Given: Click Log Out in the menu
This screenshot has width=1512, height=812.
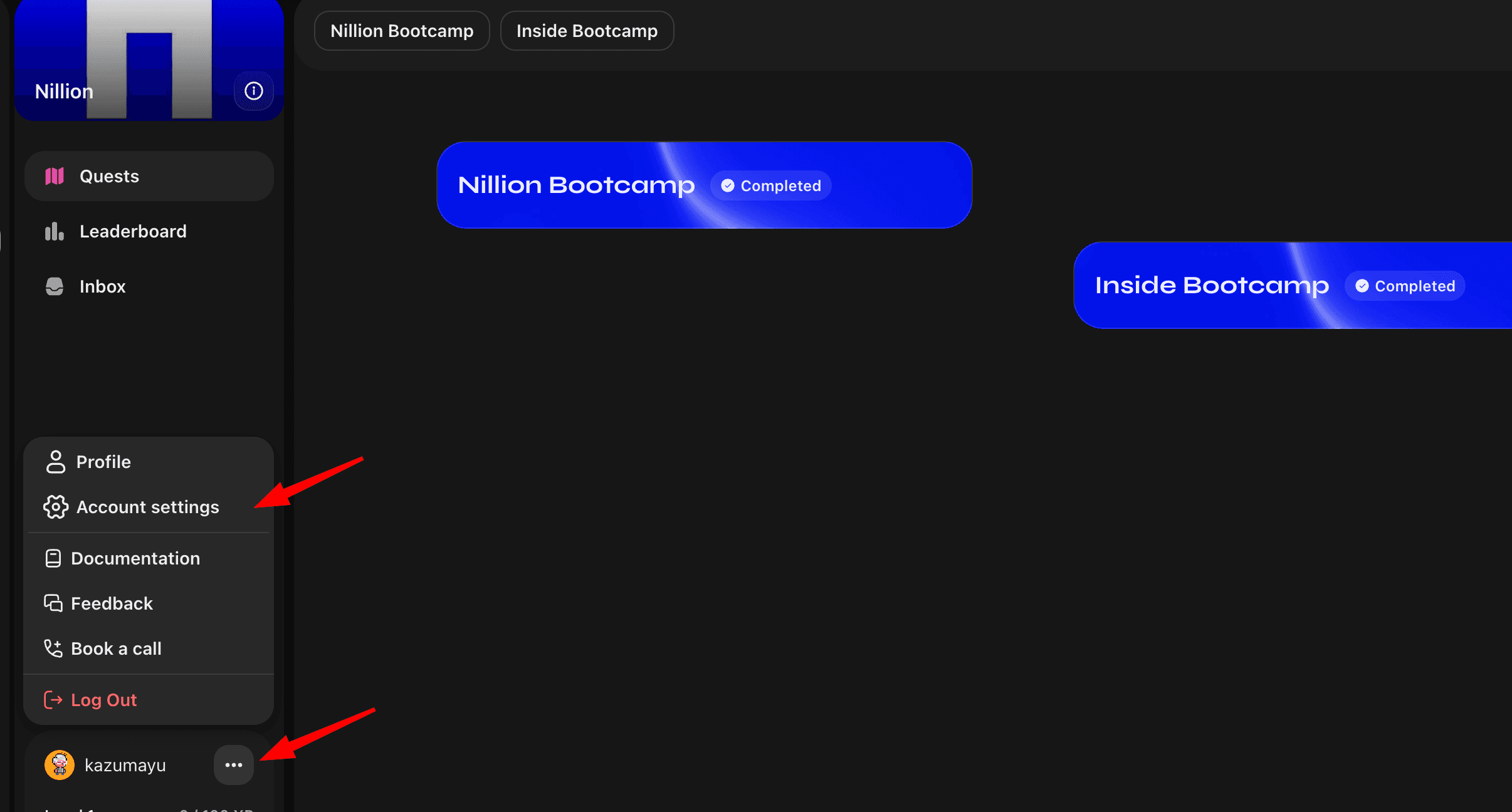Looking at the screenshot, I should pyautogui.click(x=149, y=700).
